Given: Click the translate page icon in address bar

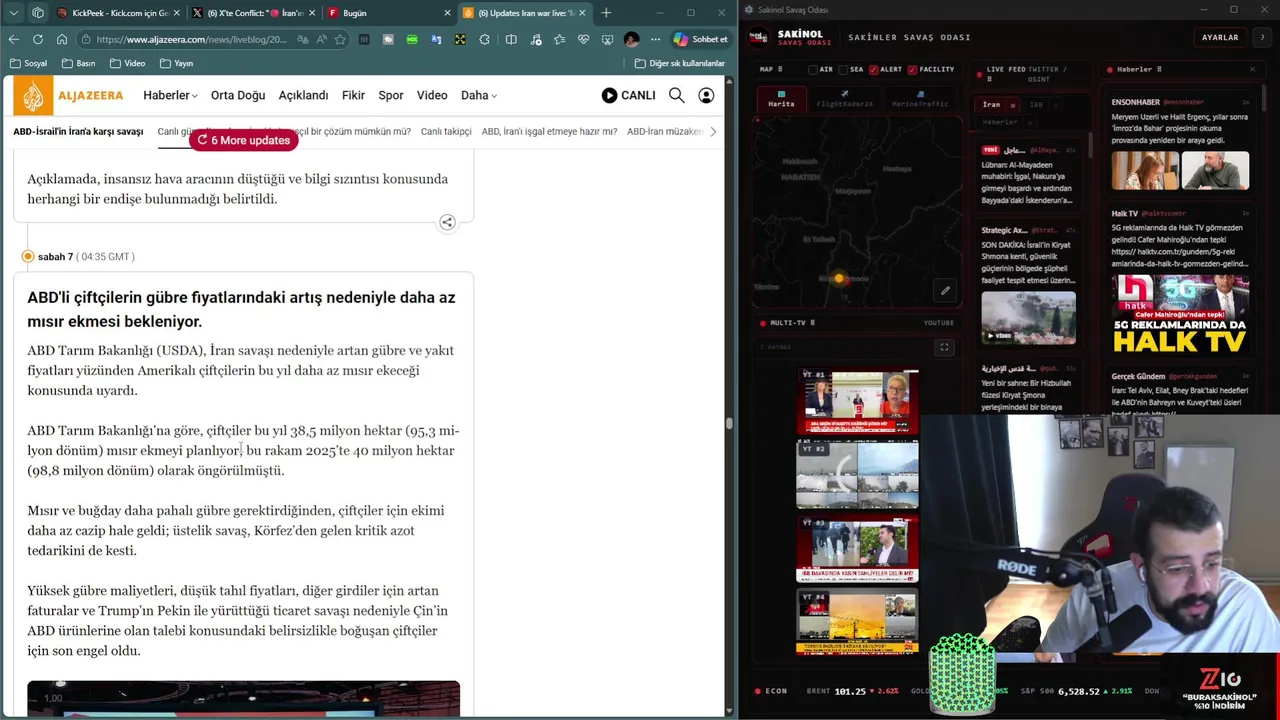Looking at the screenshot, I should click(303, 39).
